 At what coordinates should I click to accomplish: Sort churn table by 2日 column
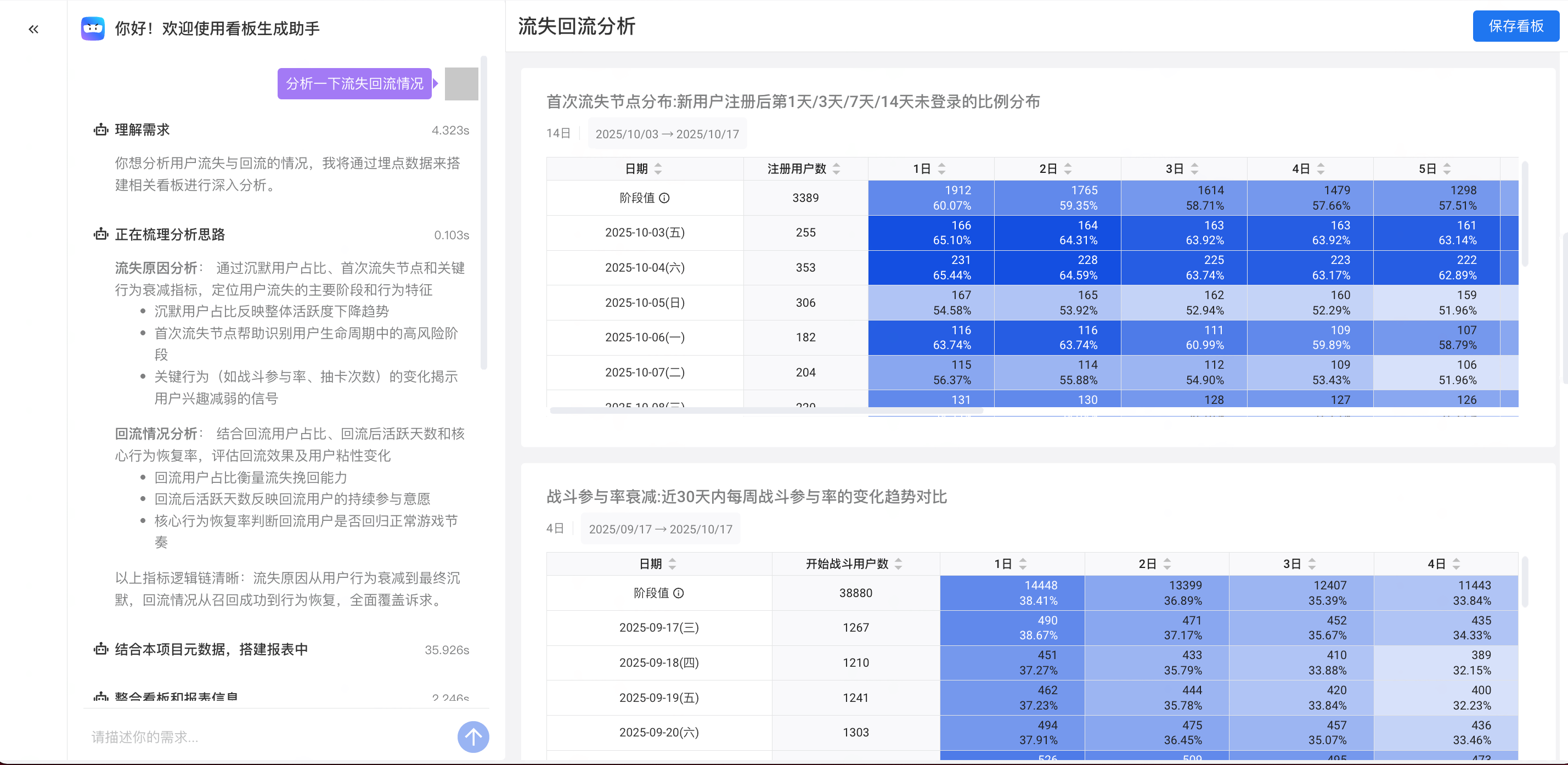(1068, 168)
